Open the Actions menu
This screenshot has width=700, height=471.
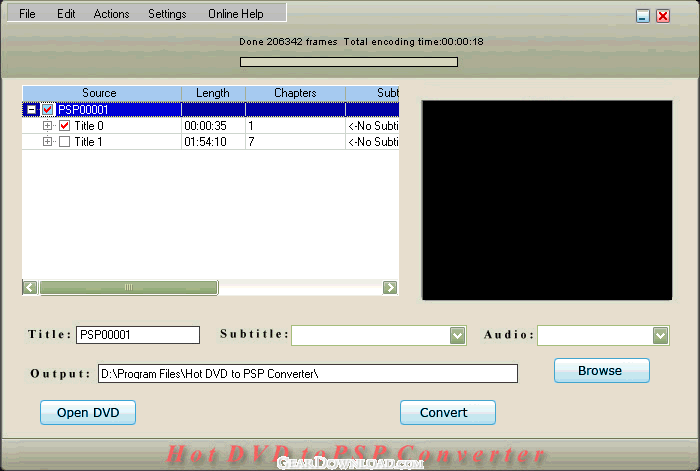(112, 14)
